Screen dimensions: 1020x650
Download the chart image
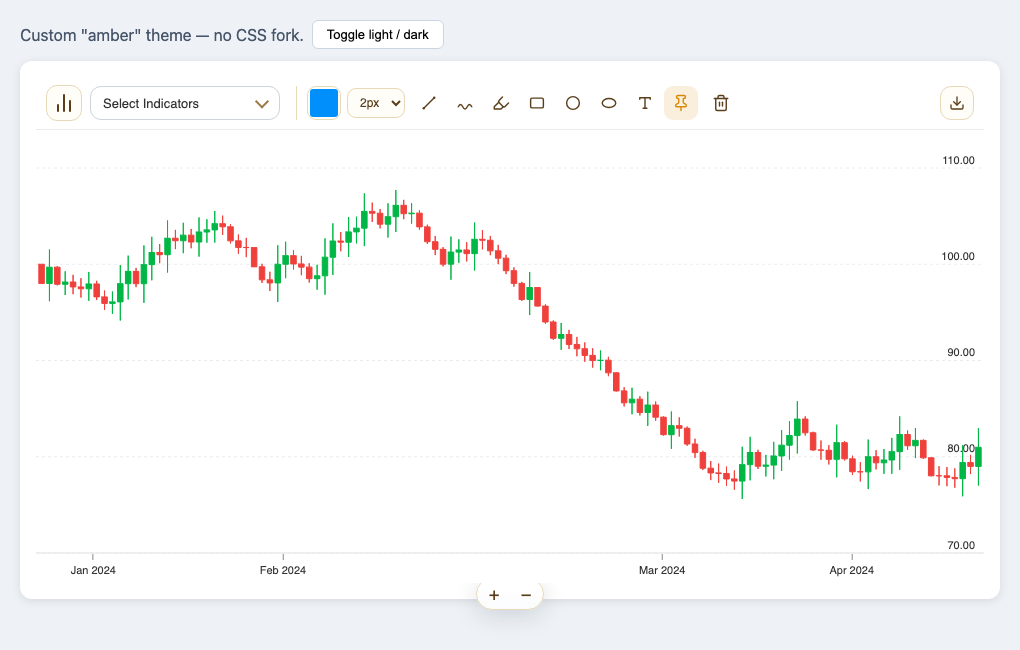[x=957, y=103]
